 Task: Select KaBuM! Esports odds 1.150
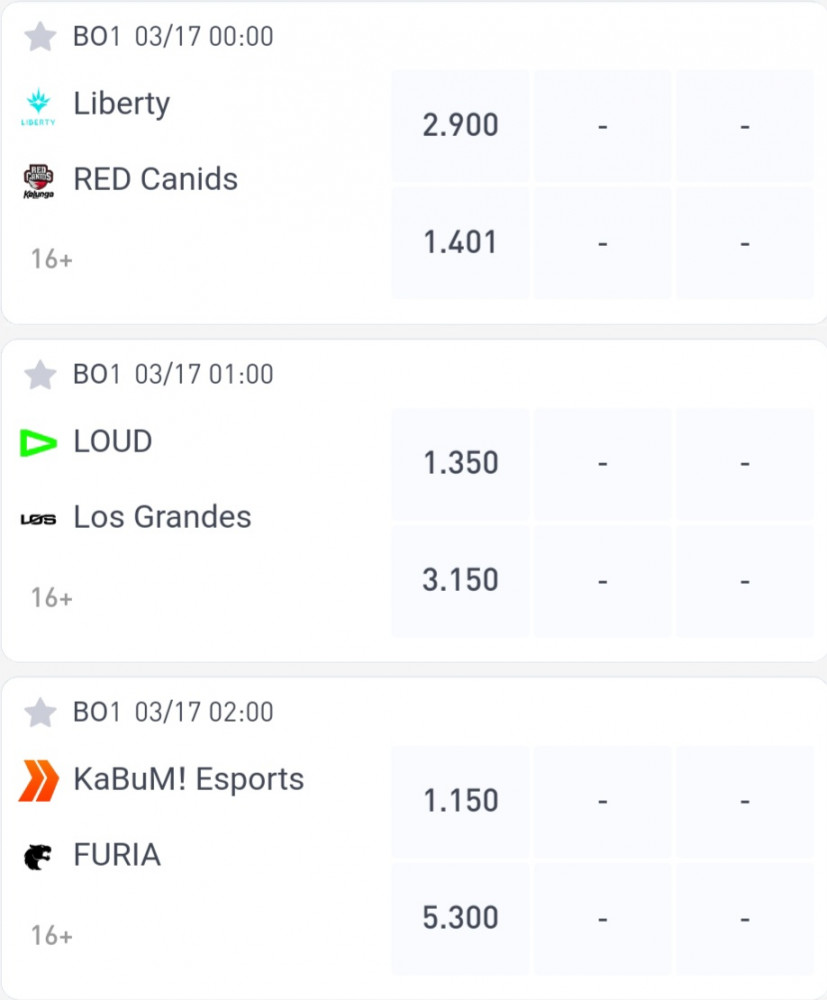pos(460,802)
